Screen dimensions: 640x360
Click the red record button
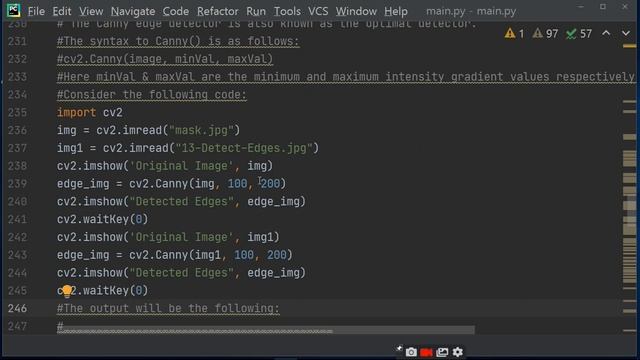click(426, 352)
